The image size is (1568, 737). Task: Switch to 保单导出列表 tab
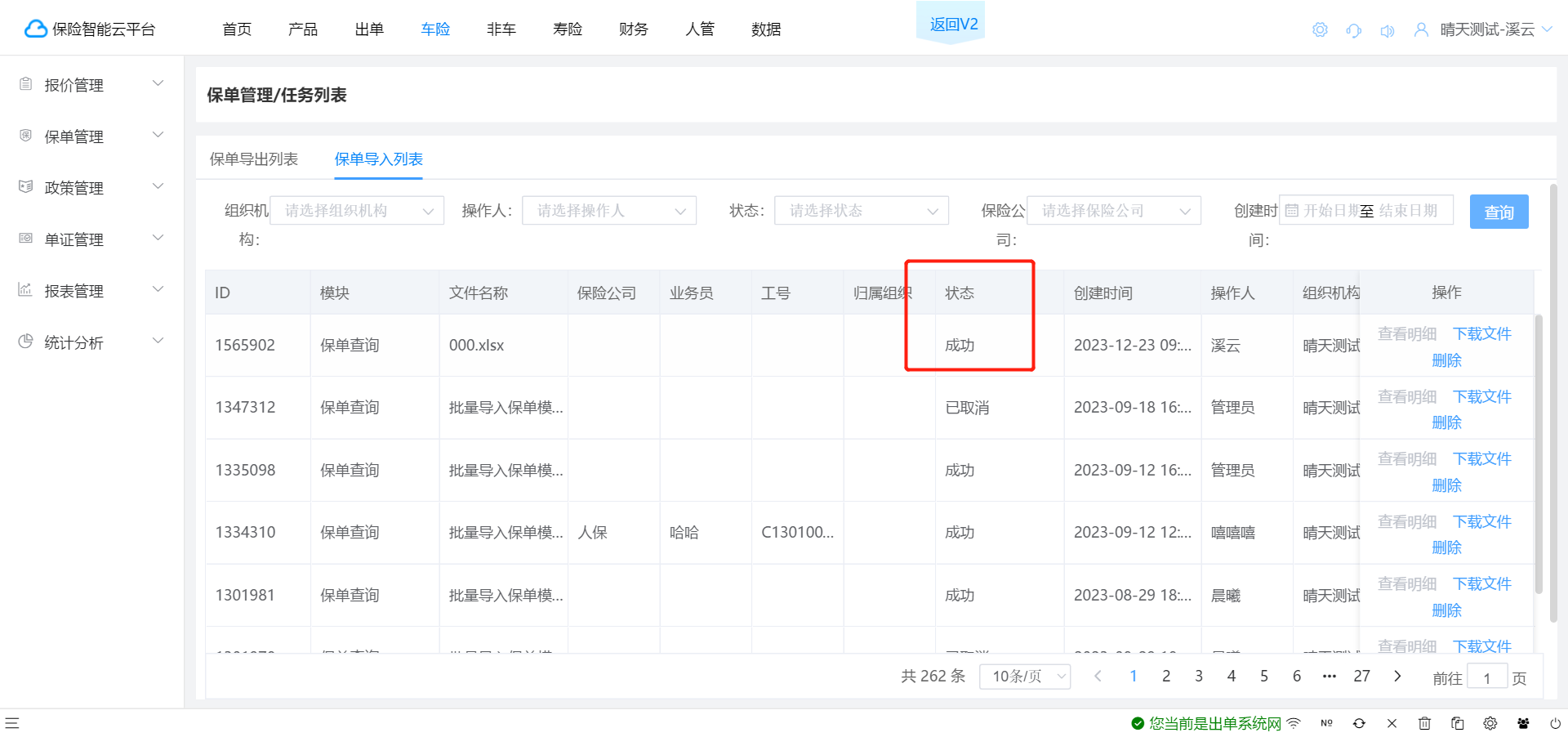(x=254, y=159)
